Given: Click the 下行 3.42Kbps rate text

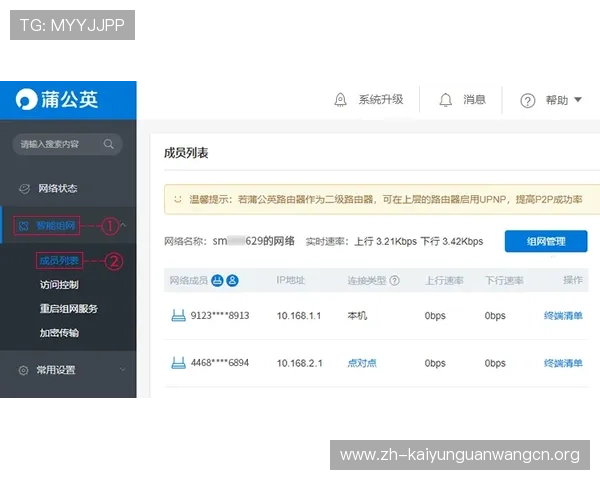Looking at the screenshot, I should [452, 242].
